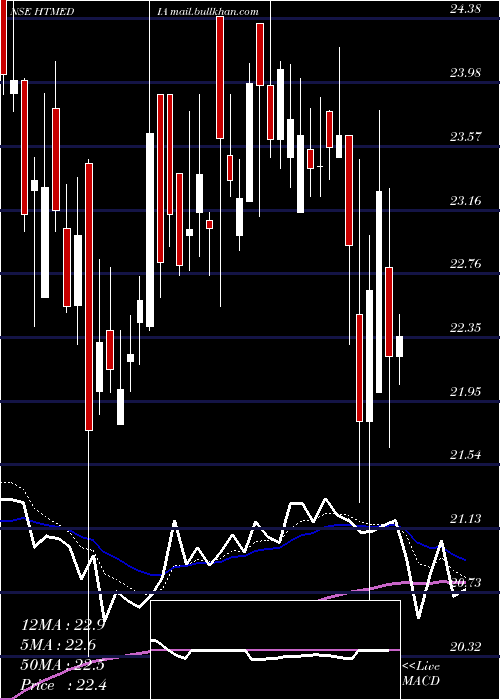Click the 5MA : 22.6 legend entry
The image size is (500, 700).
pos(58,645)
